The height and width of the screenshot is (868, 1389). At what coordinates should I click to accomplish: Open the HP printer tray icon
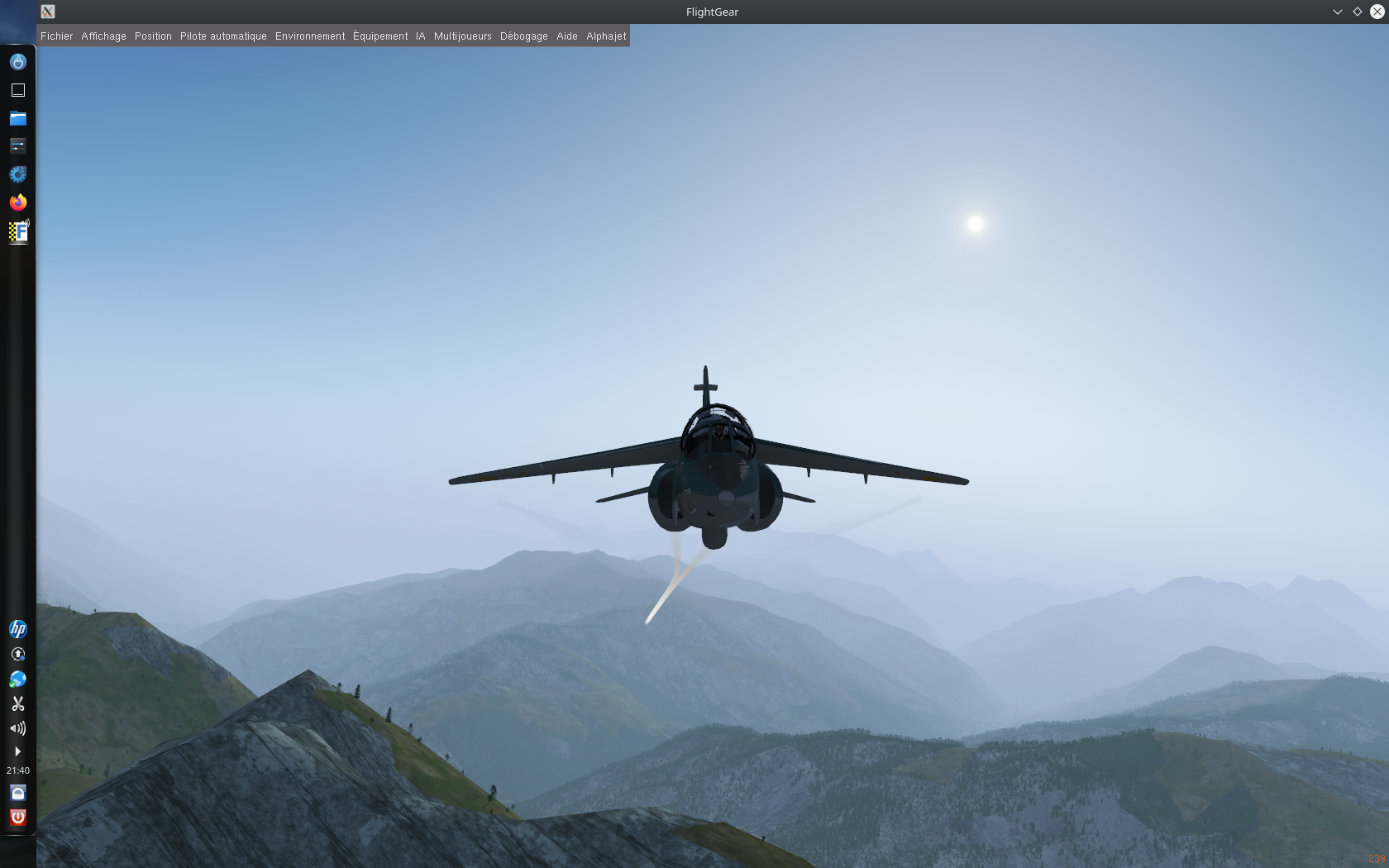coord(18,629)
